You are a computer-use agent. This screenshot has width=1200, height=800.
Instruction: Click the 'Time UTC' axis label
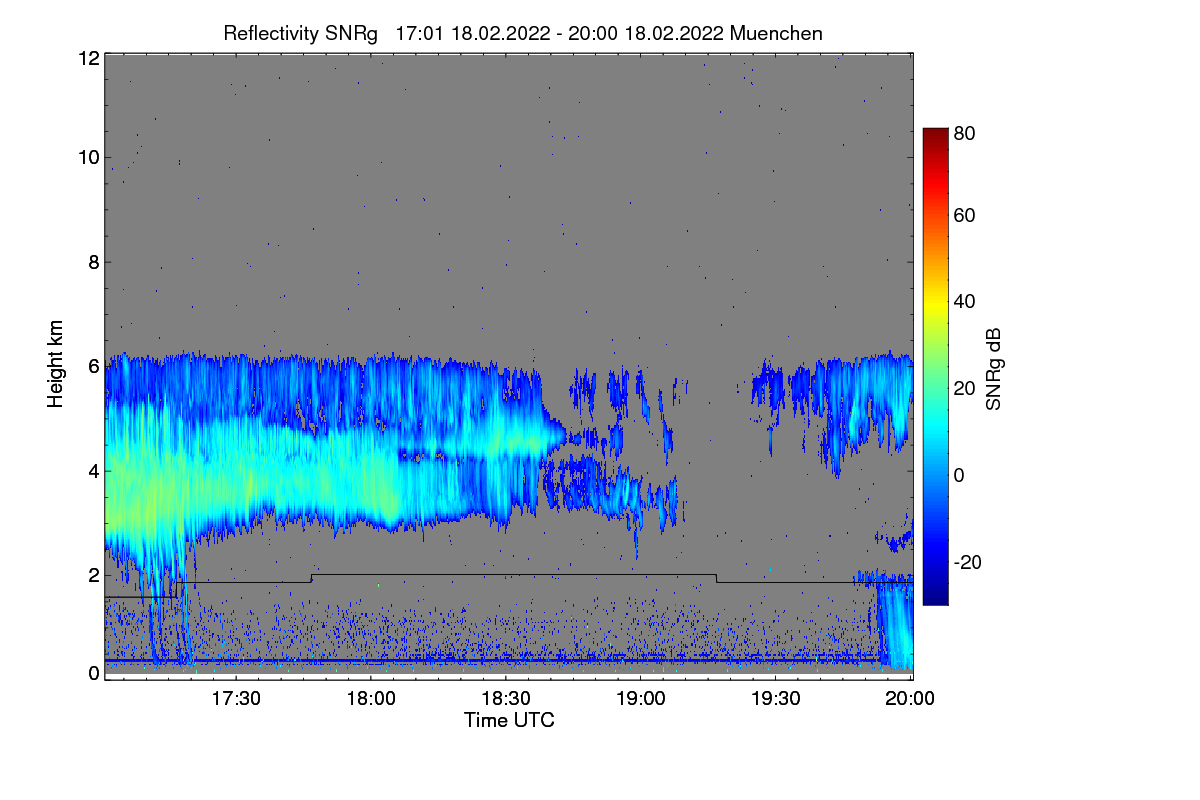pos(509,720)
